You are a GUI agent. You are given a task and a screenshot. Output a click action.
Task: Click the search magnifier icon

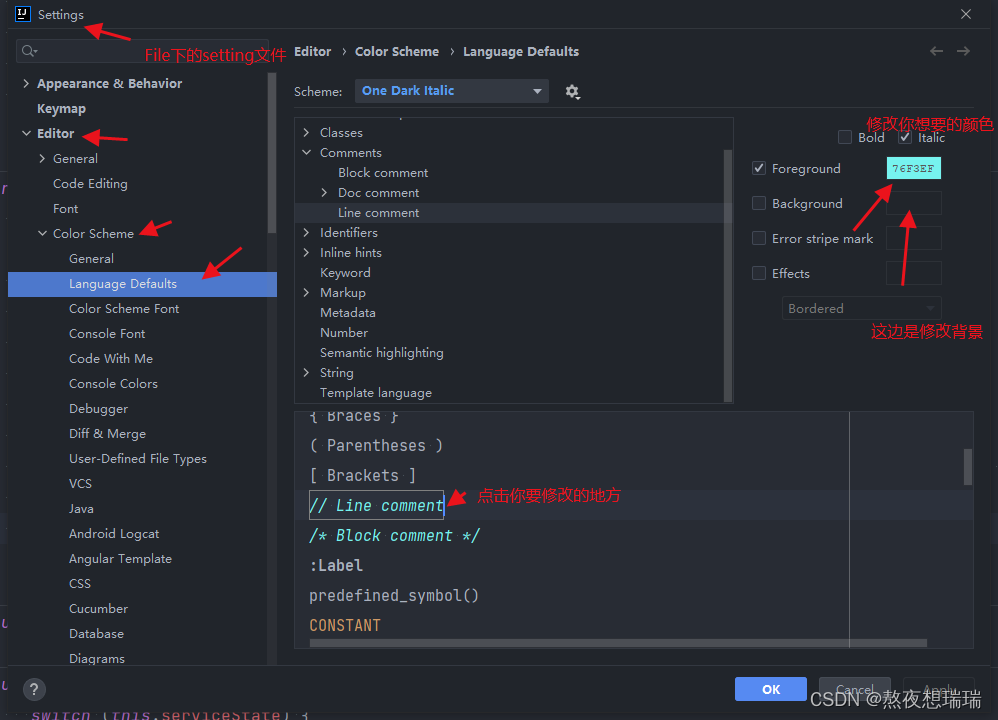coord(29,51)
